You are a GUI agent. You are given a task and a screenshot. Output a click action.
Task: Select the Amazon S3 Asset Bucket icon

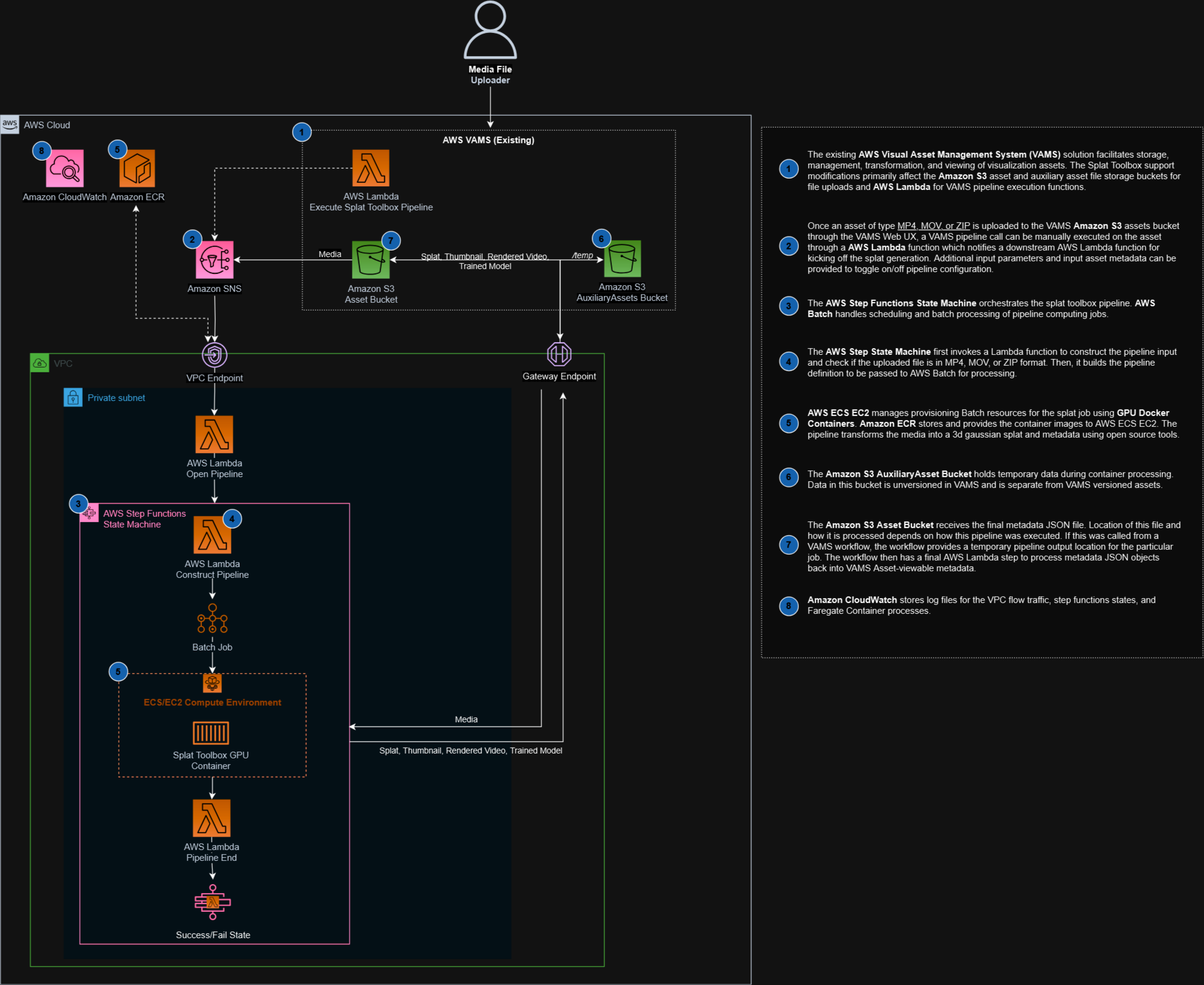(x=371, y=260)
